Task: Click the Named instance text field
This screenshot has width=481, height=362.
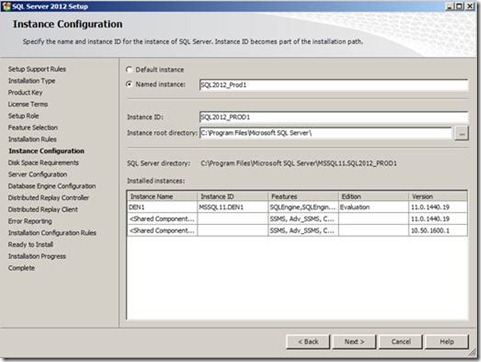Action: coord(334,85)
